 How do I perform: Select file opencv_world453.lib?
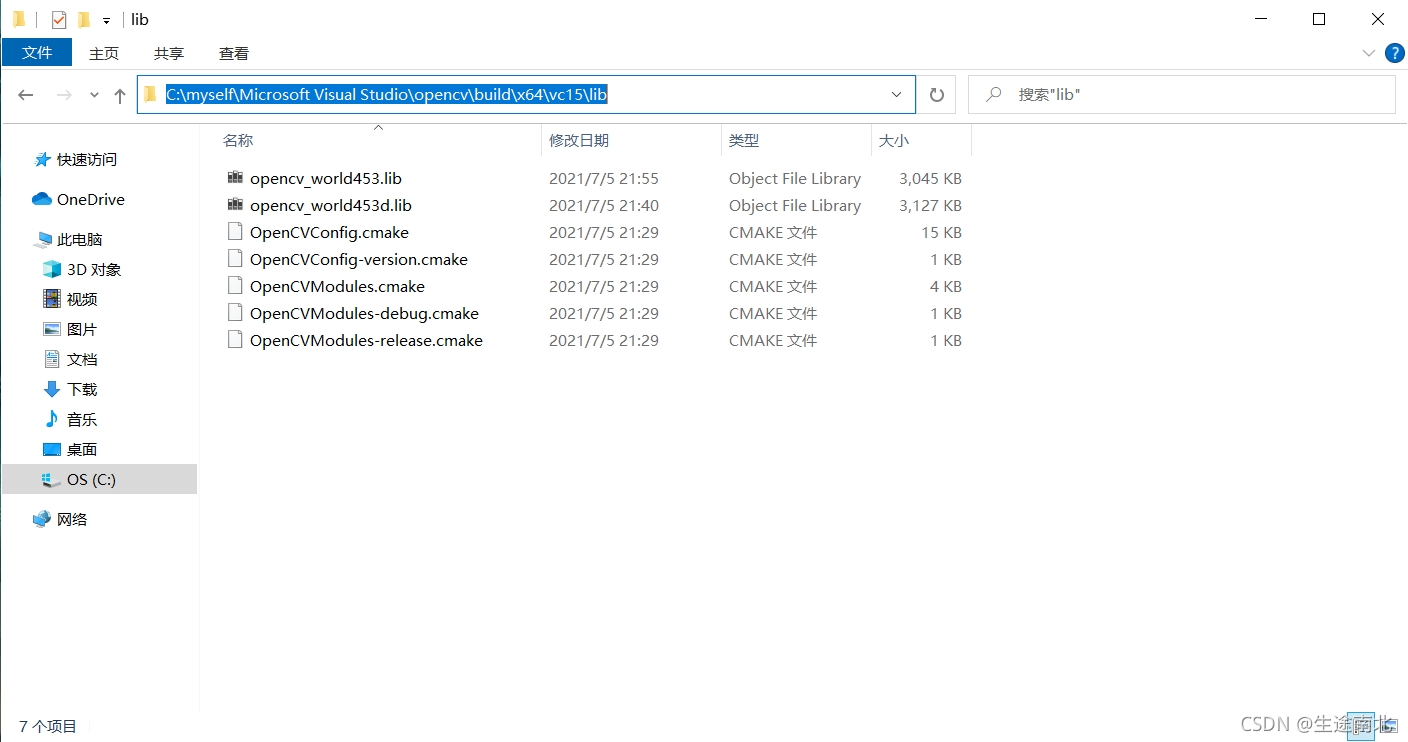(x=326, y=179)
